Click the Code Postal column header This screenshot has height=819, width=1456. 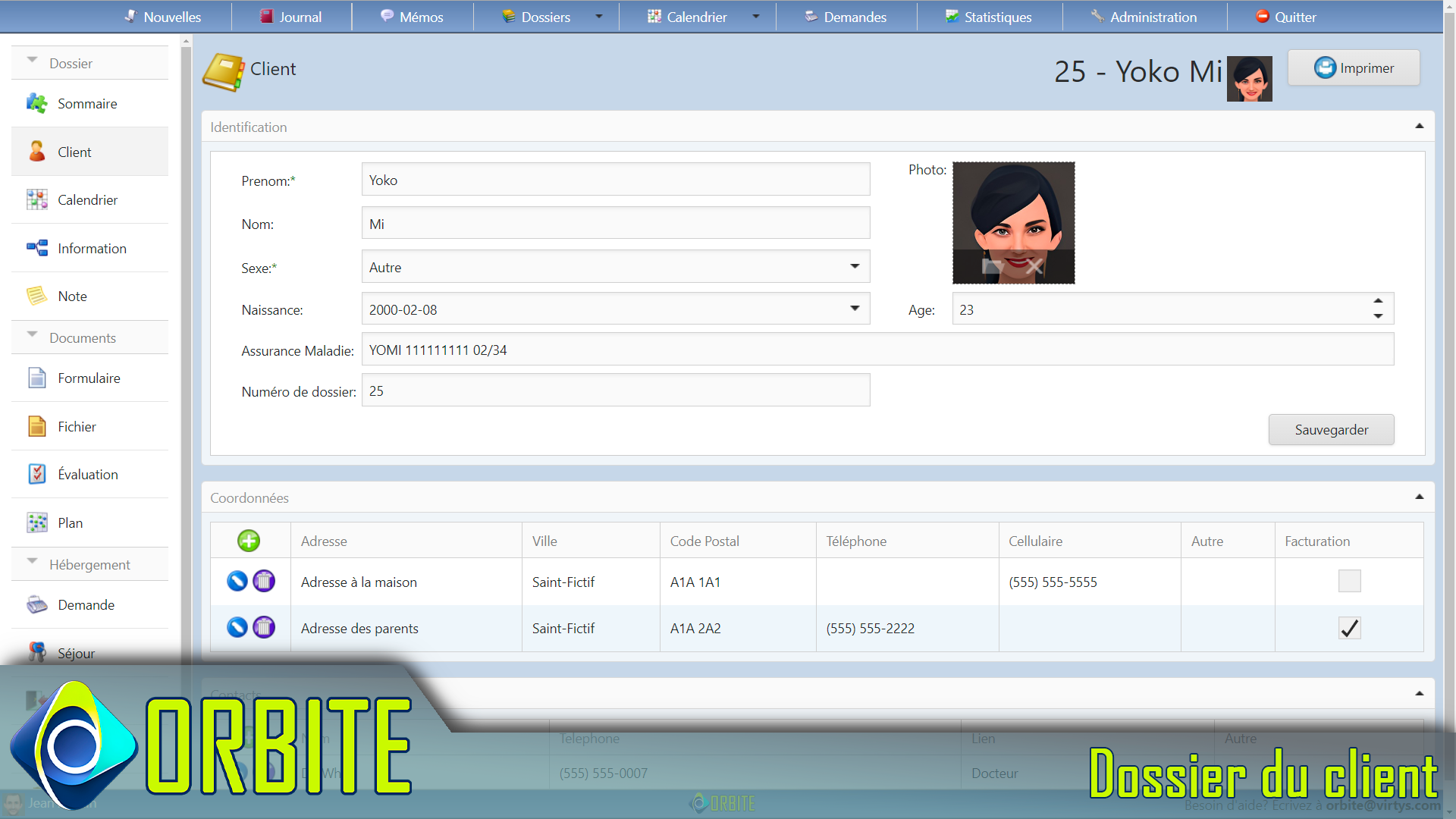(x=738, y=541)
